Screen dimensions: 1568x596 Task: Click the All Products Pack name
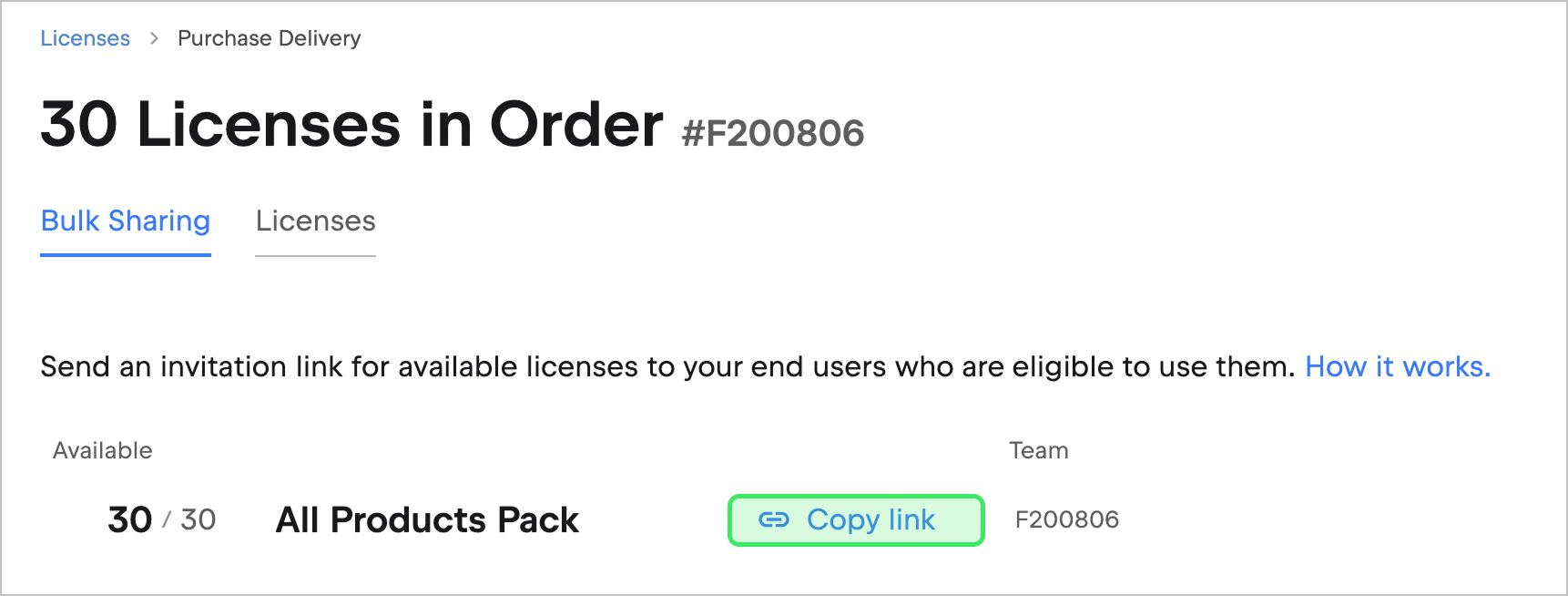[x=427, y=519]
